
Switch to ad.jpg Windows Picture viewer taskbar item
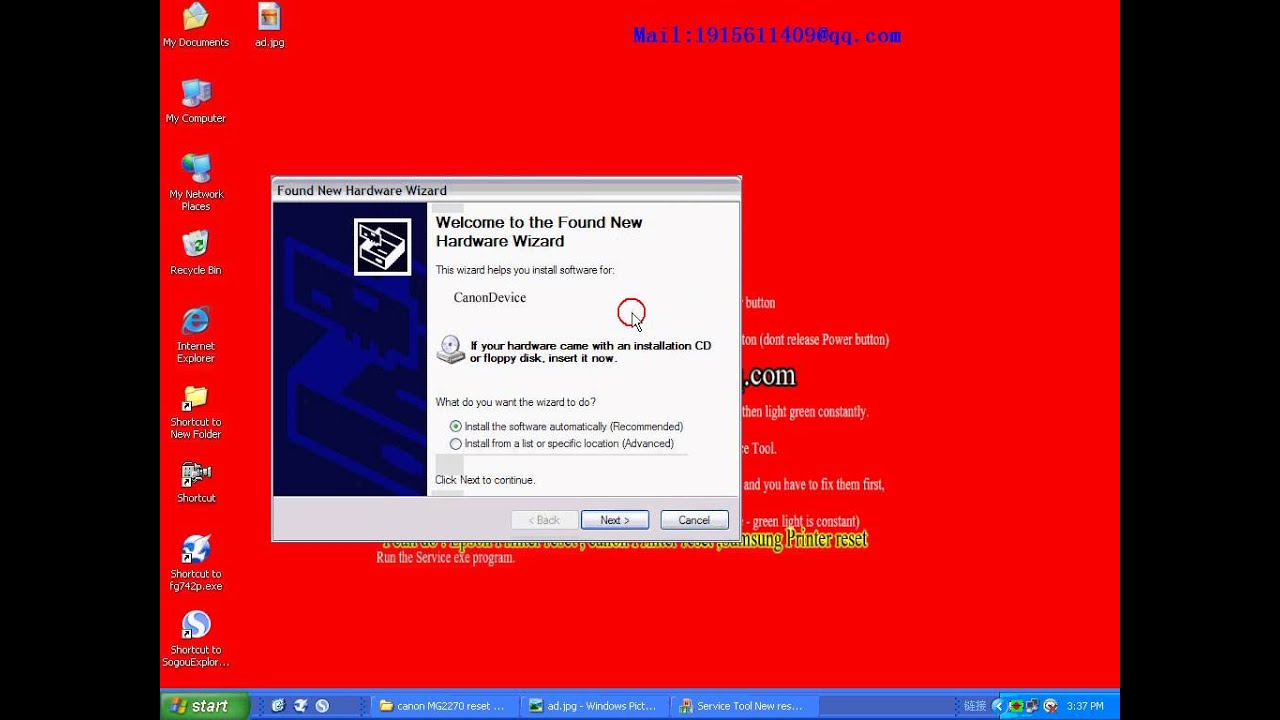[594, 706]
